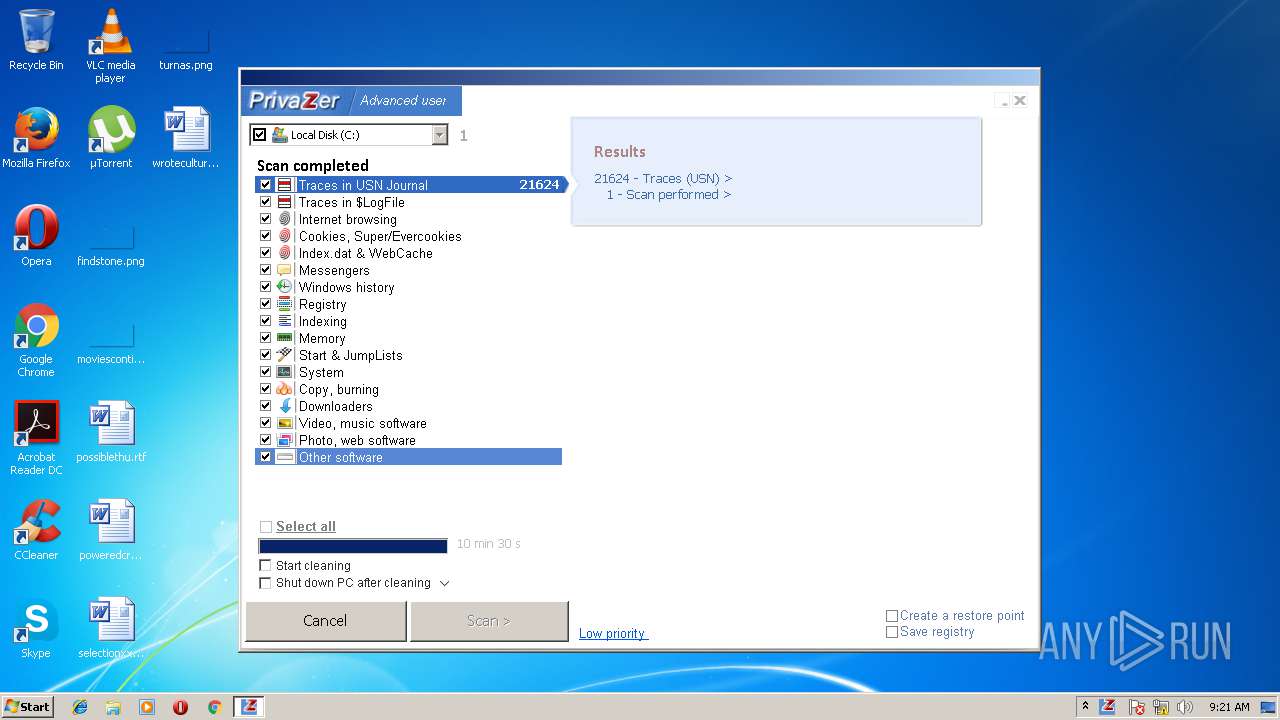Click the Other software icon
1280x720 pixels.
pyautogui.click(x=285, y=457)
